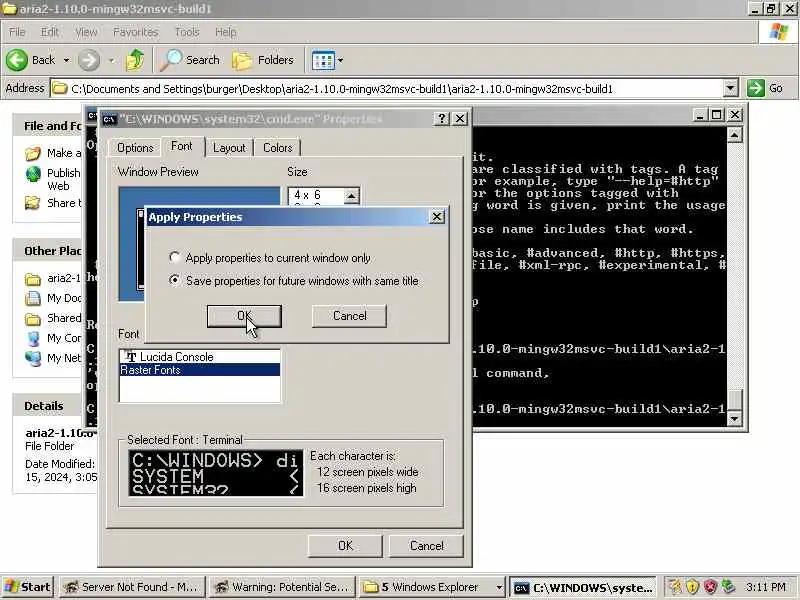Screen dimensions: 800x600
Task: Click the Search toolbar button
Action: (x=190, y=60)
